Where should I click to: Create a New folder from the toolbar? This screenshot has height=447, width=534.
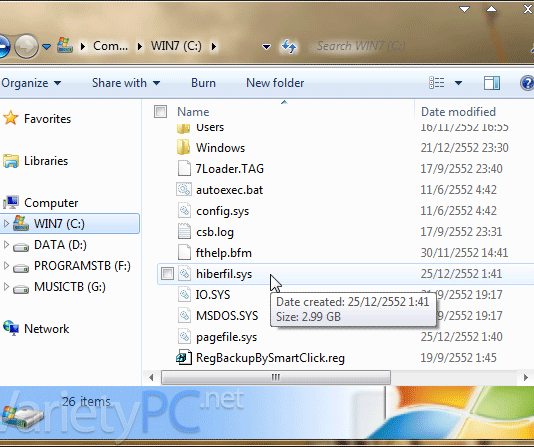pyautogui.click(x=275, y=83)
